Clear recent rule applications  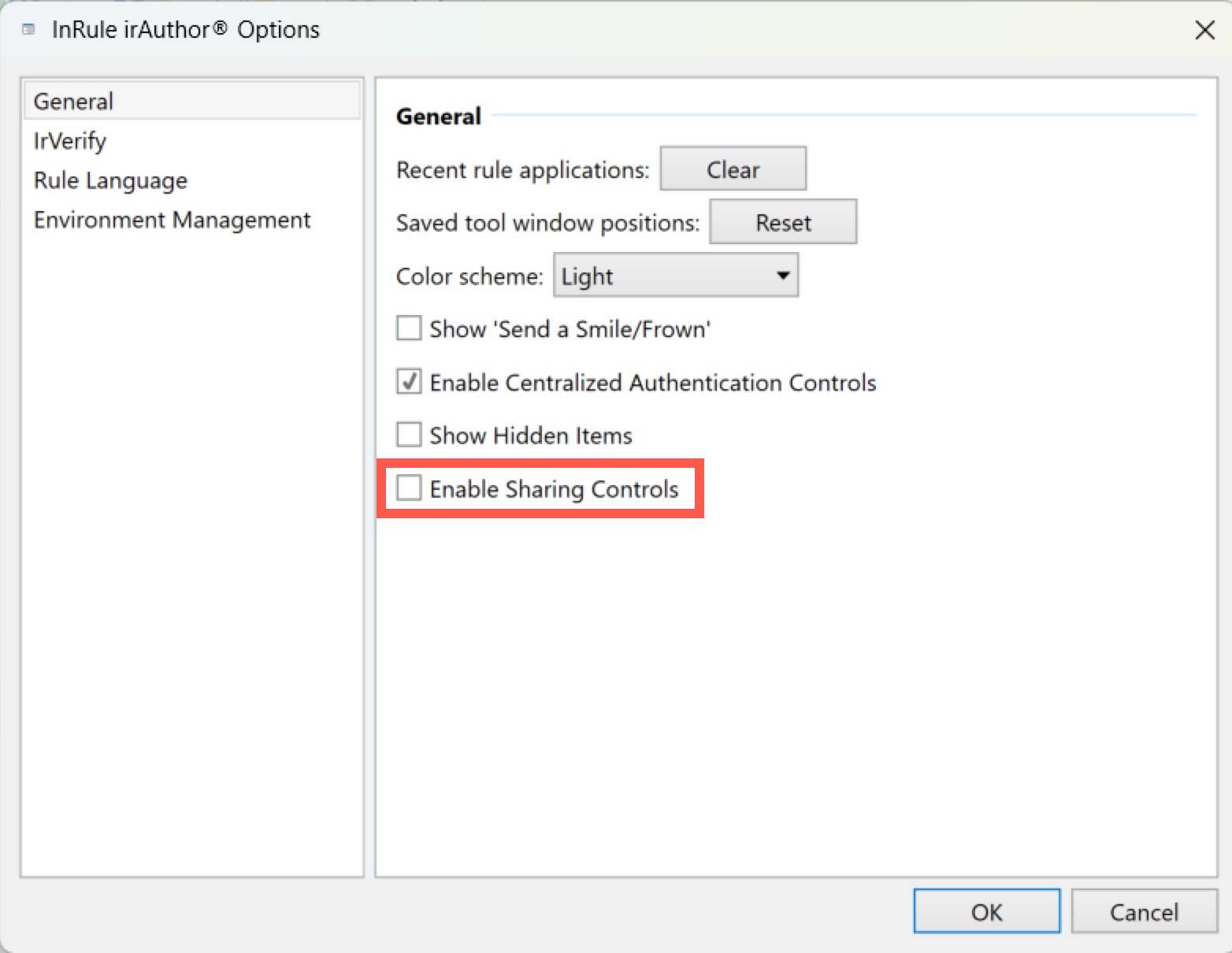(733, 169)
